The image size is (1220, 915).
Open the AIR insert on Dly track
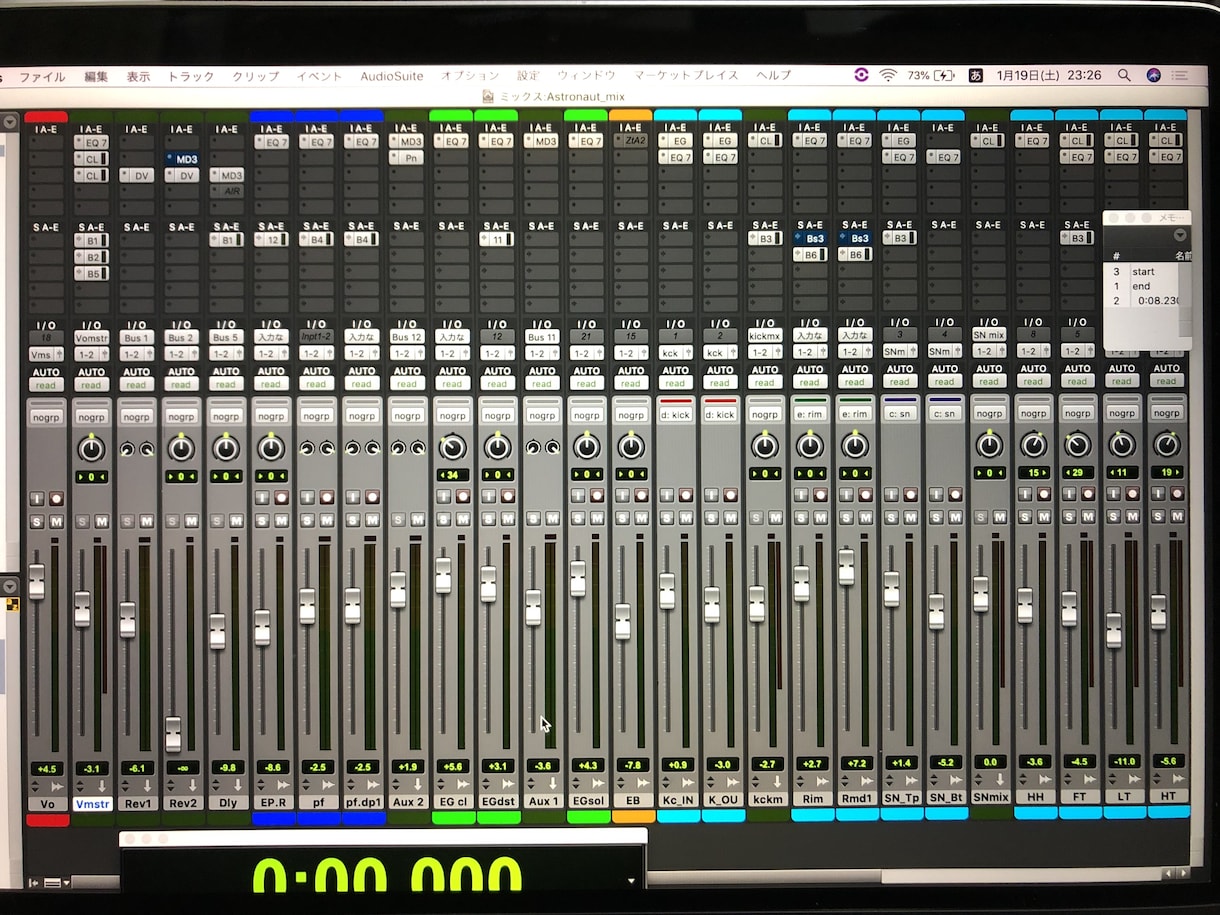[x=227, y=191]
